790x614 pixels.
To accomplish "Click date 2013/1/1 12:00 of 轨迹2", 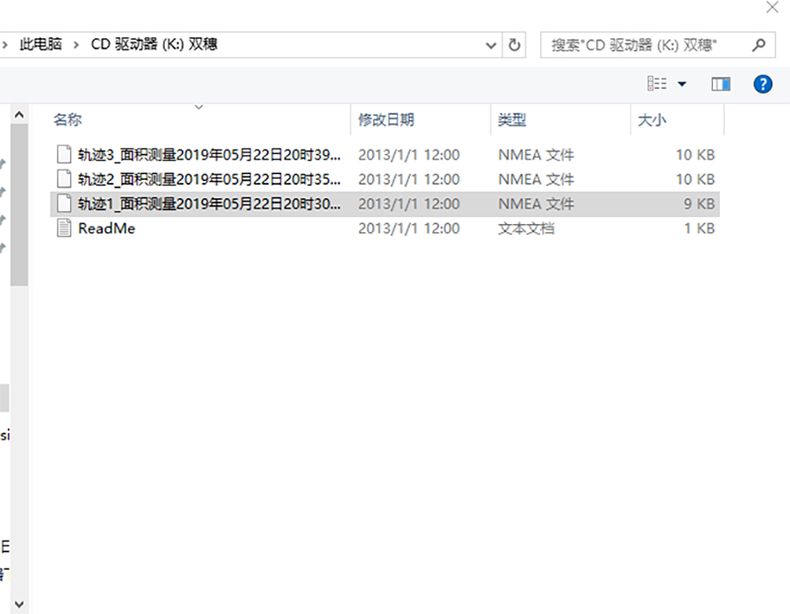I will pyautogui.click(x=409, y=179).
